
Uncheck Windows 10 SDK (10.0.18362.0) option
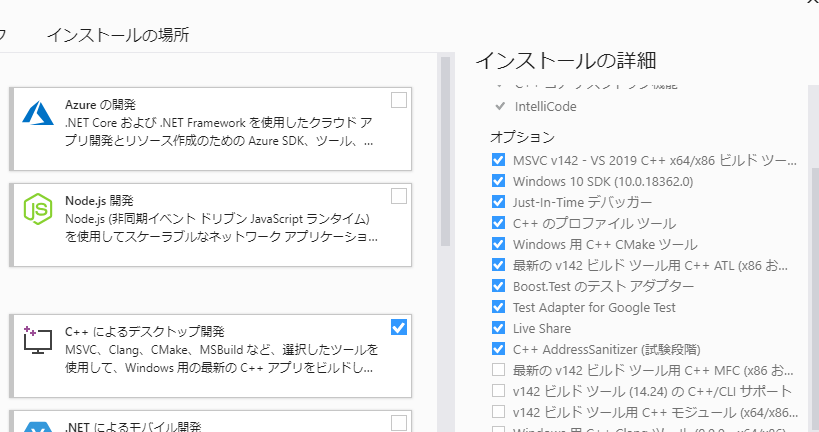[498, 181]
